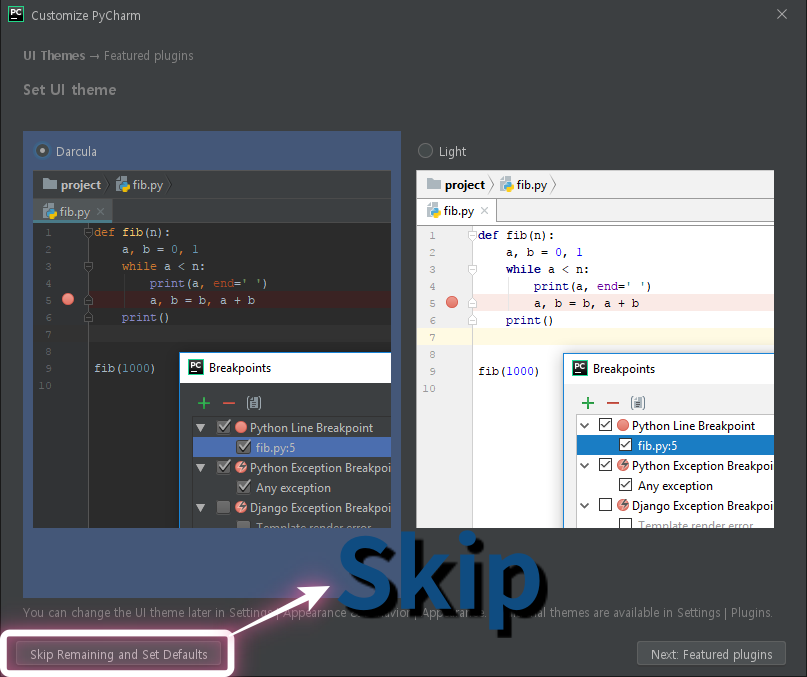Click fib.py breadcrumb file icon in Darcula preview
Screen dimensions: 807x677
pyautogui.click(x=122, y=184)
